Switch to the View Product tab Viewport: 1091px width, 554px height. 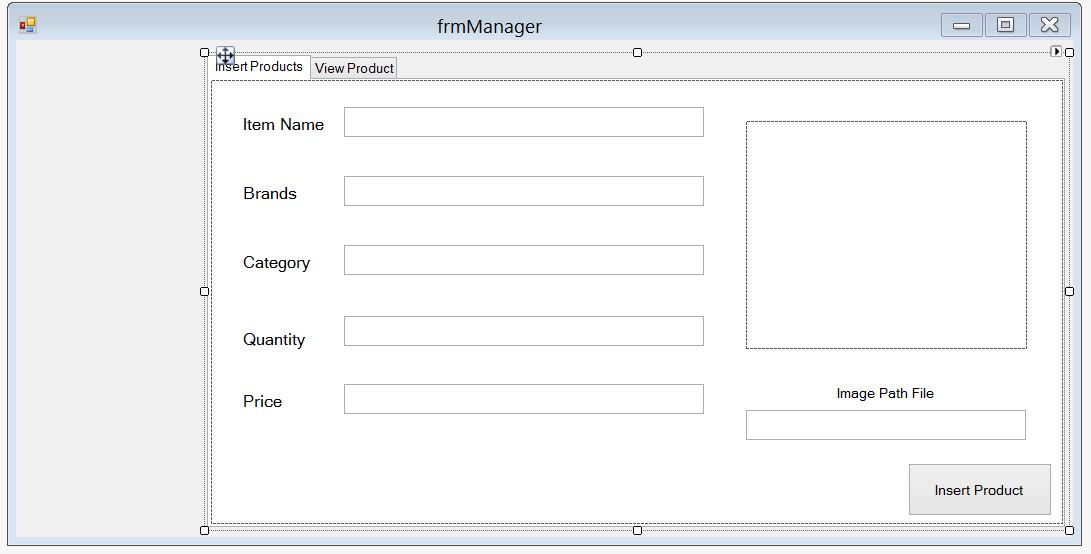(354, 68)
